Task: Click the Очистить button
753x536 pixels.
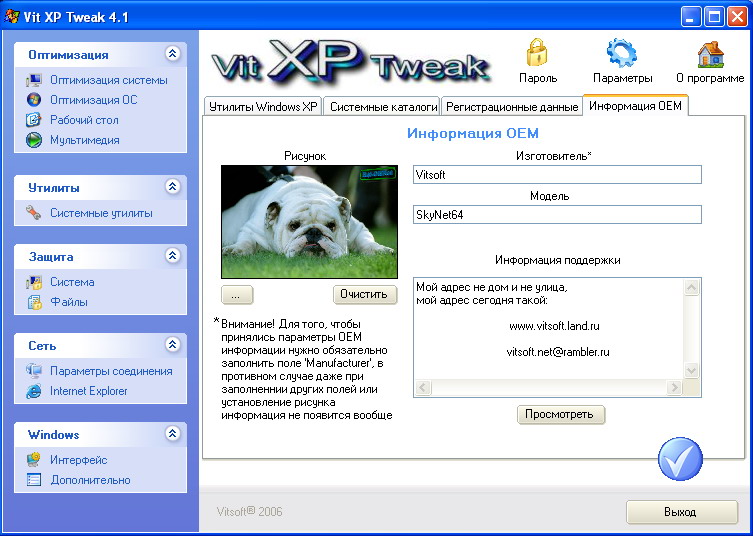Action: coord(365,295)
